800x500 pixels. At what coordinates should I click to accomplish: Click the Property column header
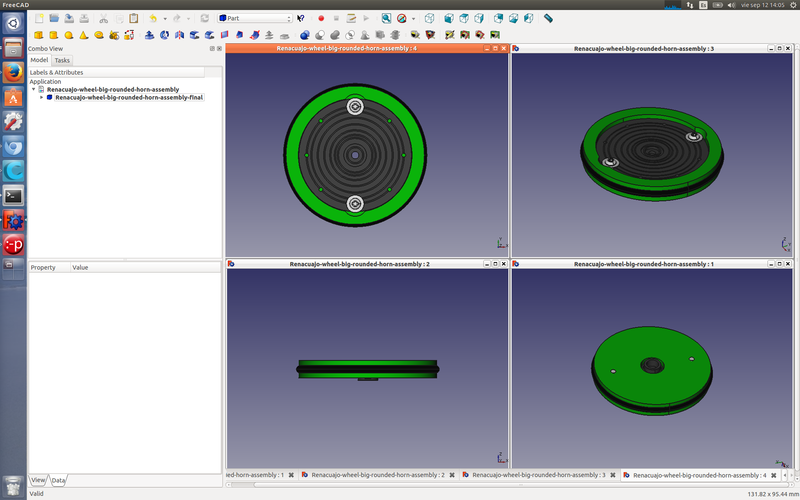[43, 268]
